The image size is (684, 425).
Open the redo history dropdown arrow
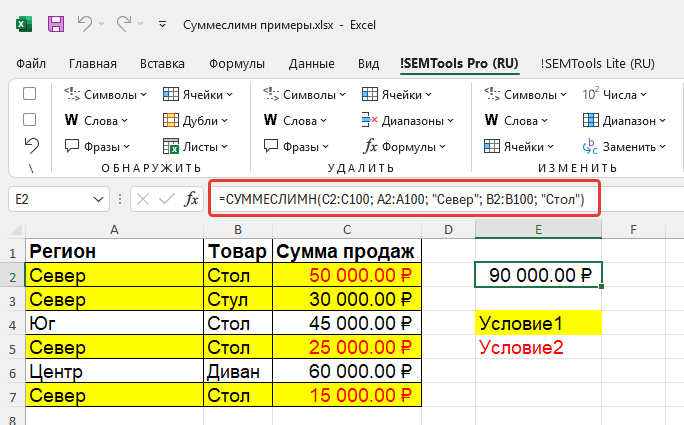[x=140, y=24]
